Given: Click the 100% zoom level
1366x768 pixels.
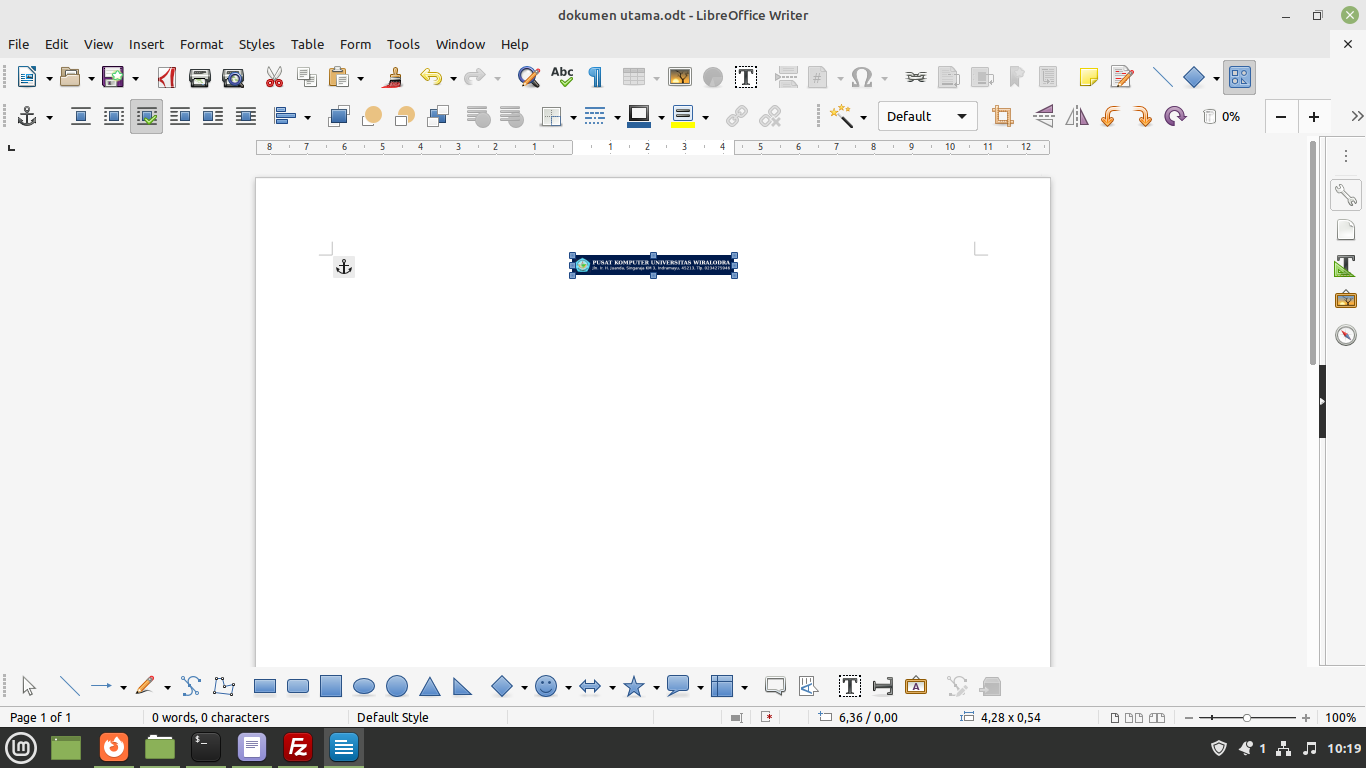Looking at the screenshot, I should click(1340, 717).
